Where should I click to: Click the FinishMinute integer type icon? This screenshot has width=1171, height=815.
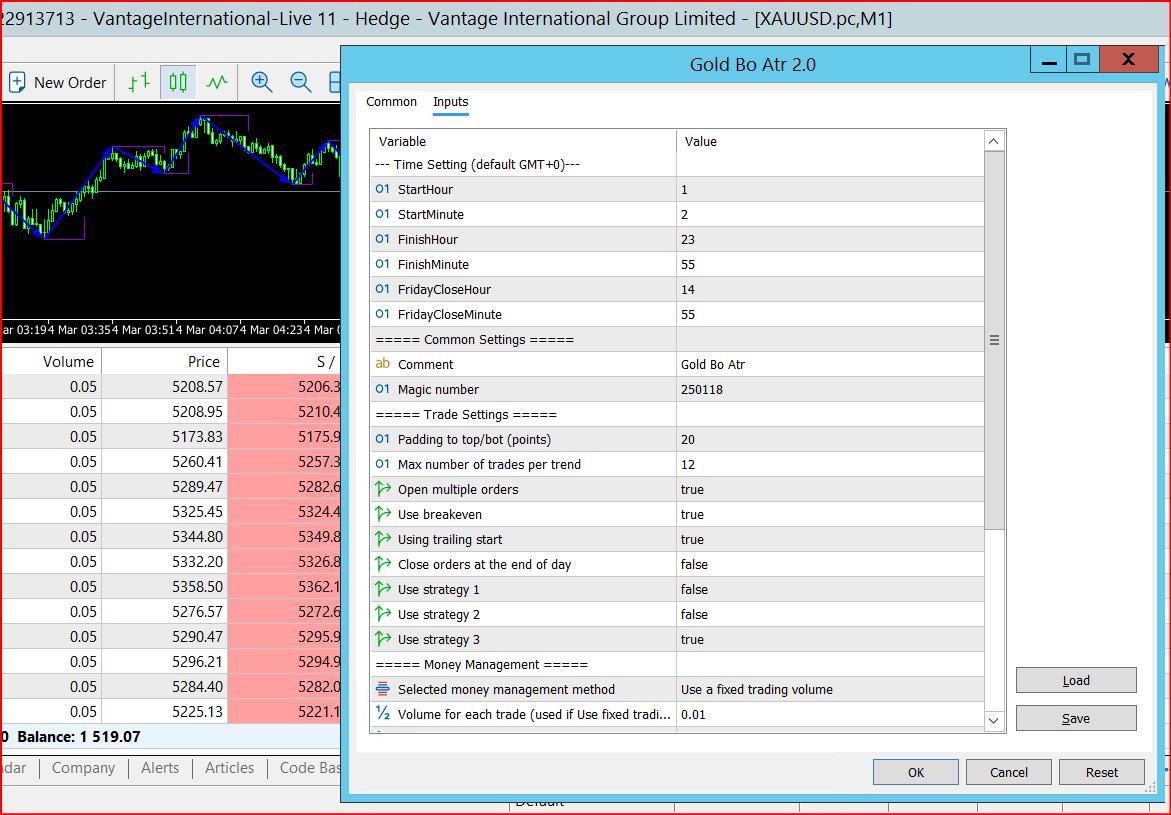382,264
